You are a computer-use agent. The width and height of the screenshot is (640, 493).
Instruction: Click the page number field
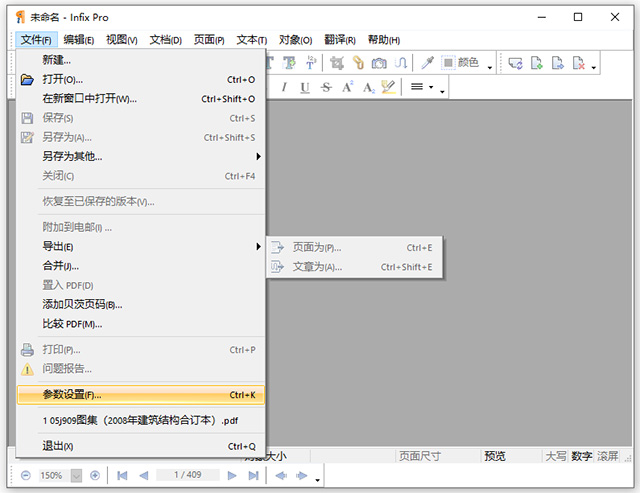[x=189, y=475]
